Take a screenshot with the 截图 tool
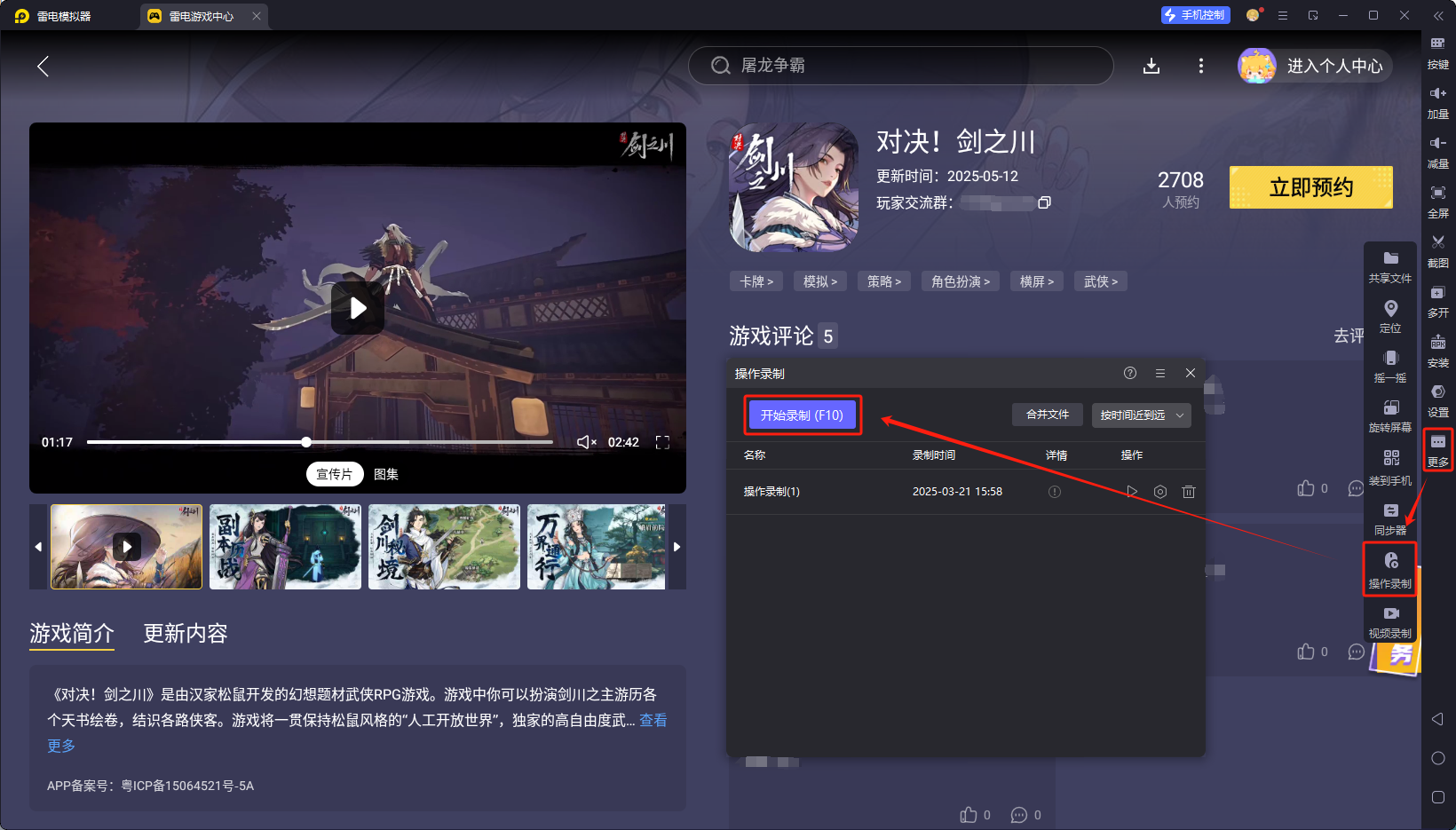Screen dimensions: 1456x830 [x=1437, y=252]
